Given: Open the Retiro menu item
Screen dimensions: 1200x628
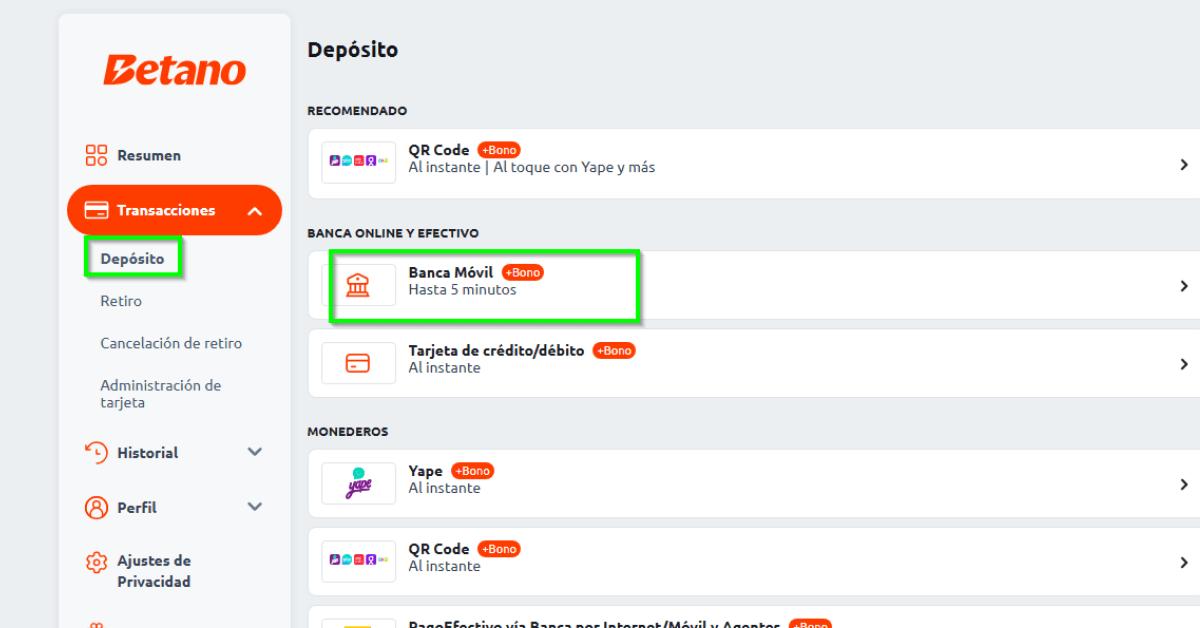Looking at the screenshot, I should [121, 301].
